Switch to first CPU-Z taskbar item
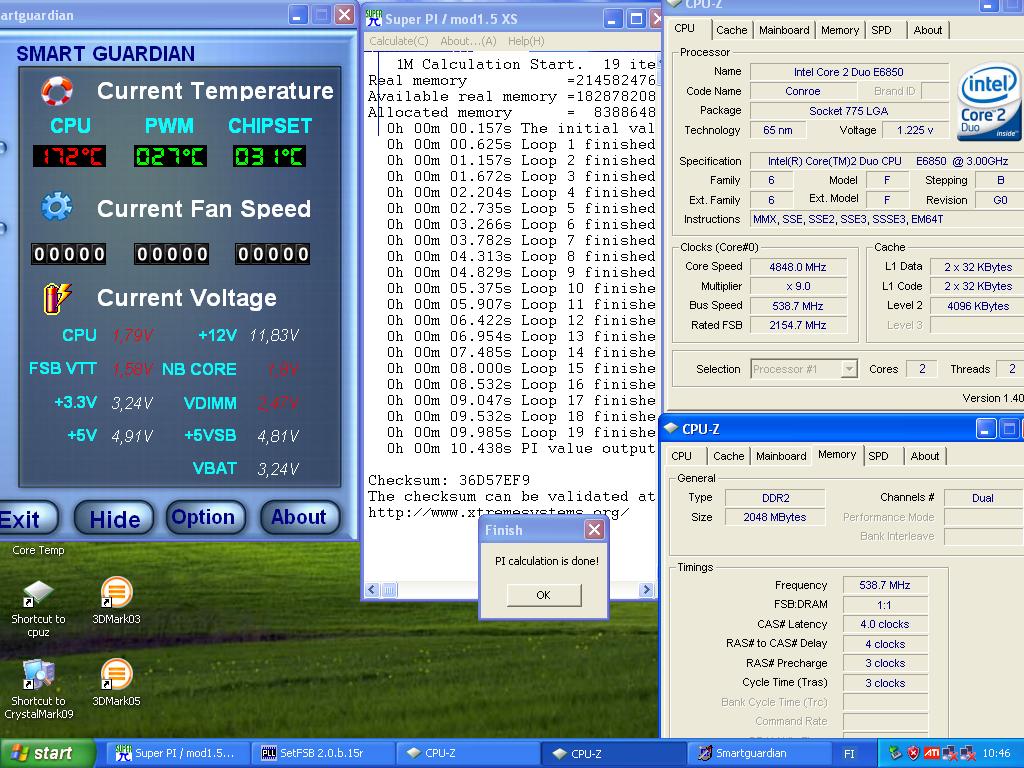 point(467,753)
